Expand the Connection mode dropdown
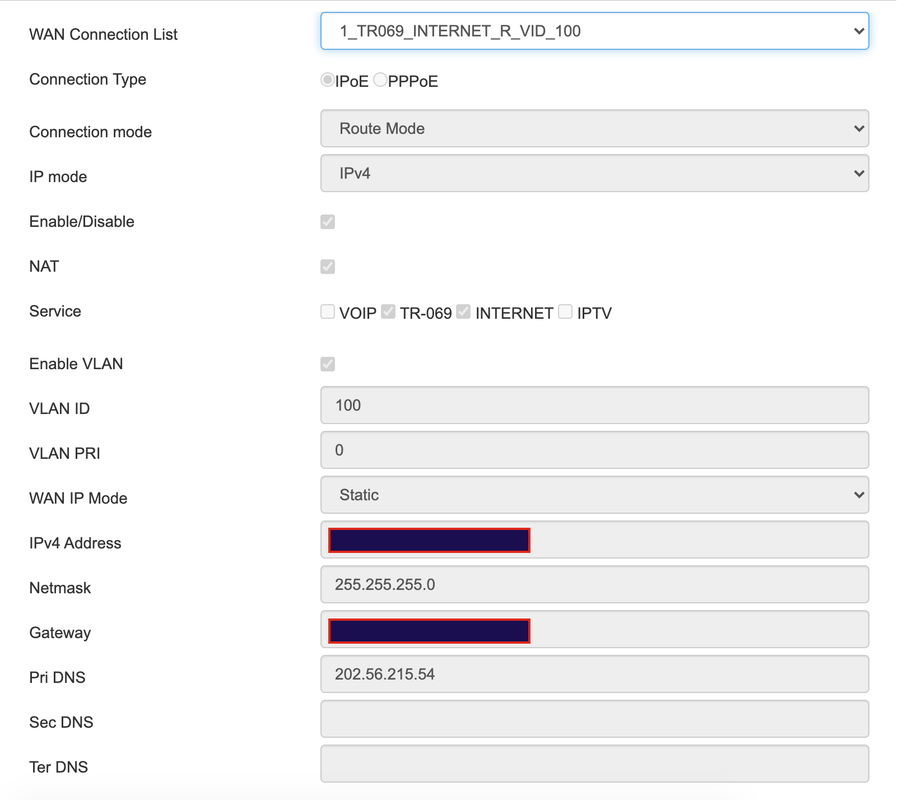The width and height of the screenshot is (912, 800). point(594,129)
